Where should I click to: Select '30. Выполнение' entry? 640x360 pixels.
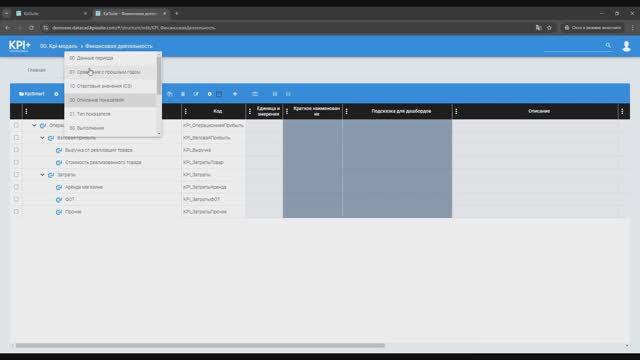[x=110, y=128]
